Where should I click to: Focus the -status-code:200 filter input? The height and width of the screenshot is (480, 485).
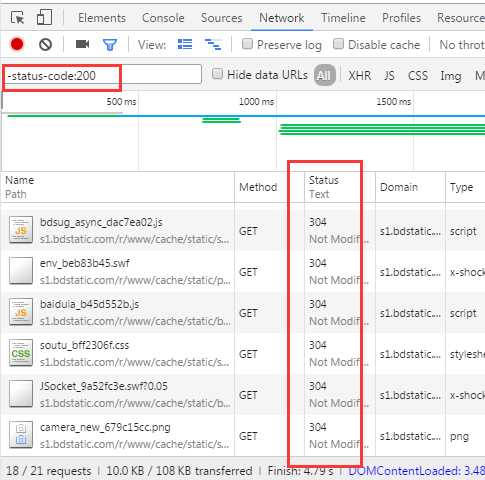click(x=102, y=76)
